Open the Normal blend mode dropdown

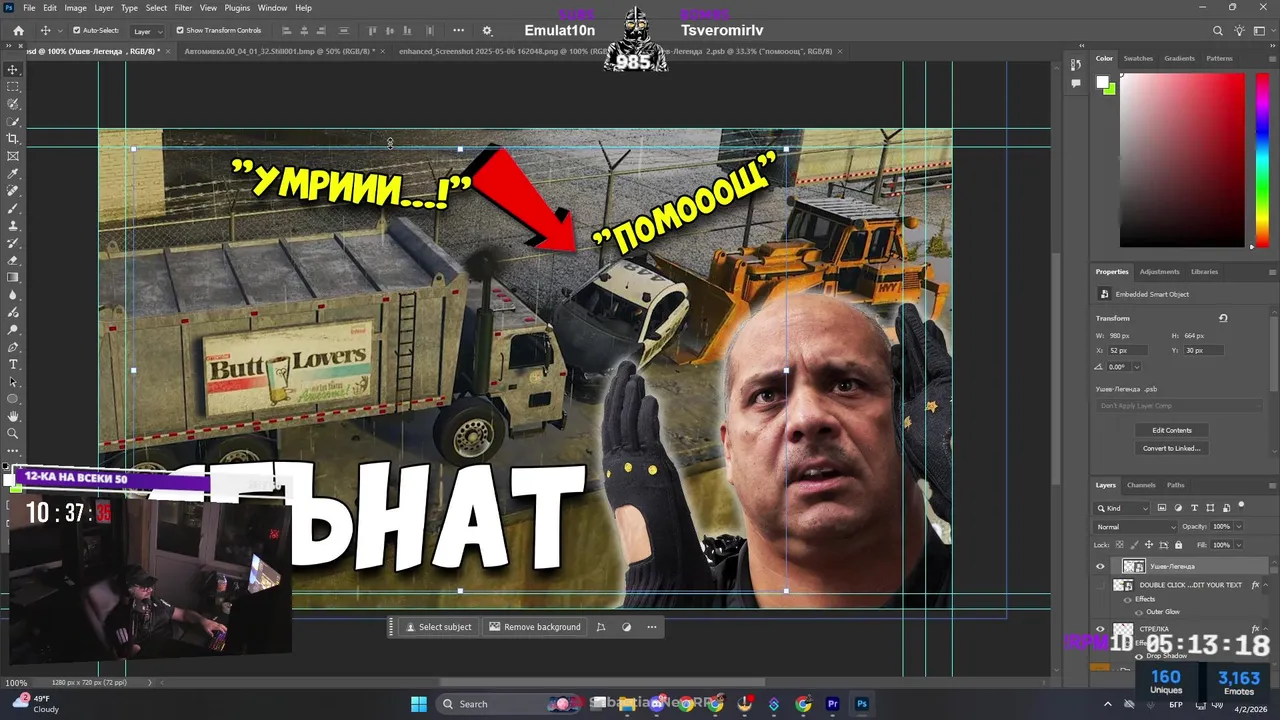[x=1136, y=527]
